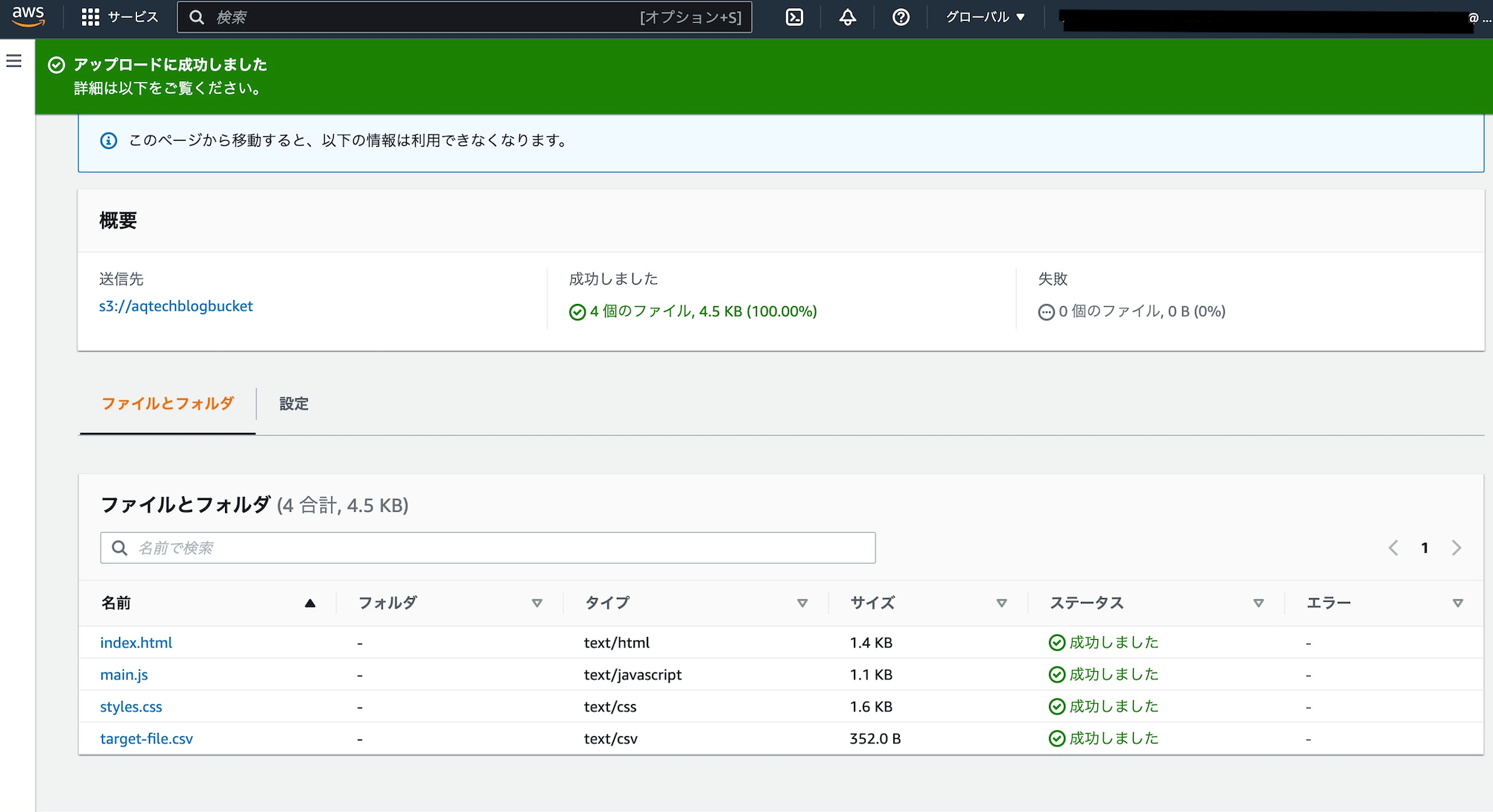Go to the previous page arrow
The width and height of the screenshot is (1493, 812).
[1393, 548]
